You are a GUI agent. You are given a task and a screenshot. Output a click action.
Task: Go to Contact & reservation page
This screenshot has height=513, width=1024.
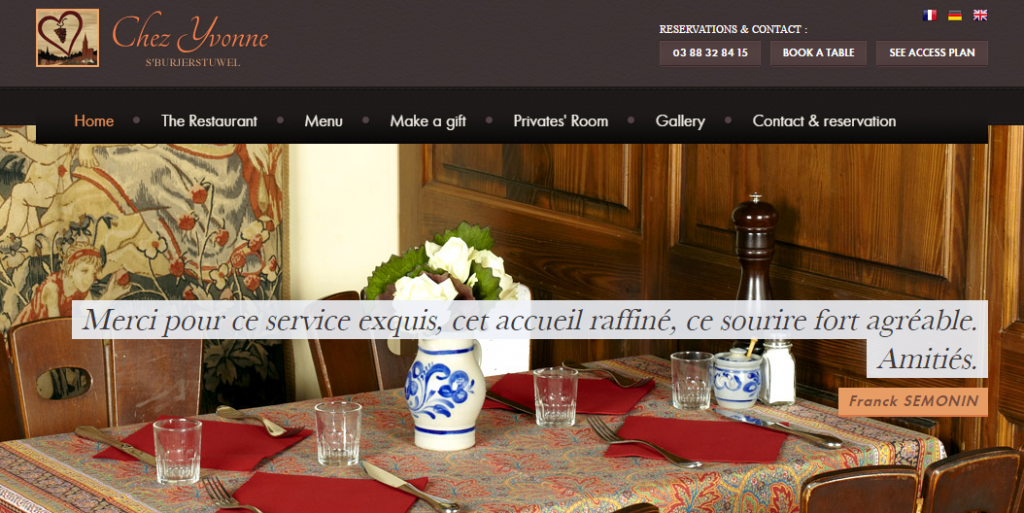[x=824, y=121]
